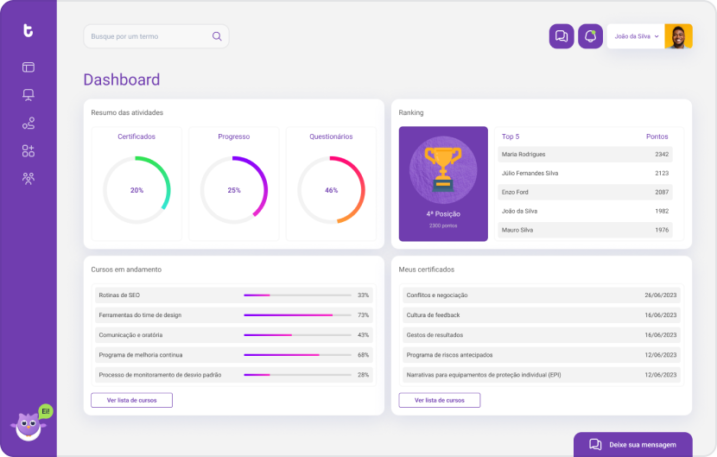Viewport: 717px width, 457px height.
Task: Open the people group icon in sidebar
Action: 28,179
